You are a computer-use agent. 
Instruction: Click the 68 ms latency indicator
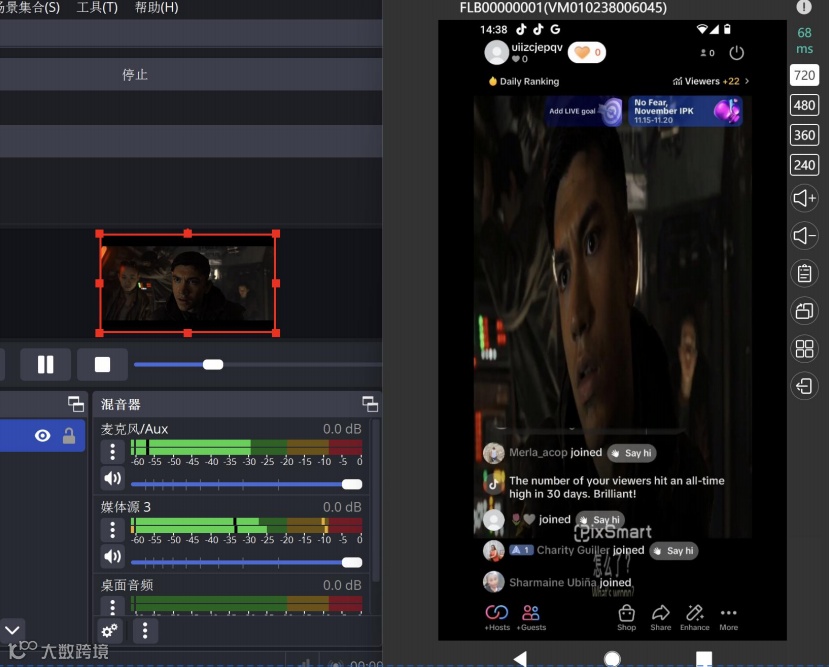[x=804, y=41]
